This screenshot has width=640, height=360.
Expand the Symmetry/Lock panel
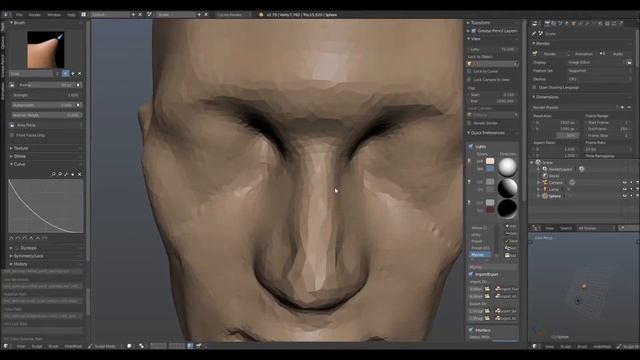(27, 256)
